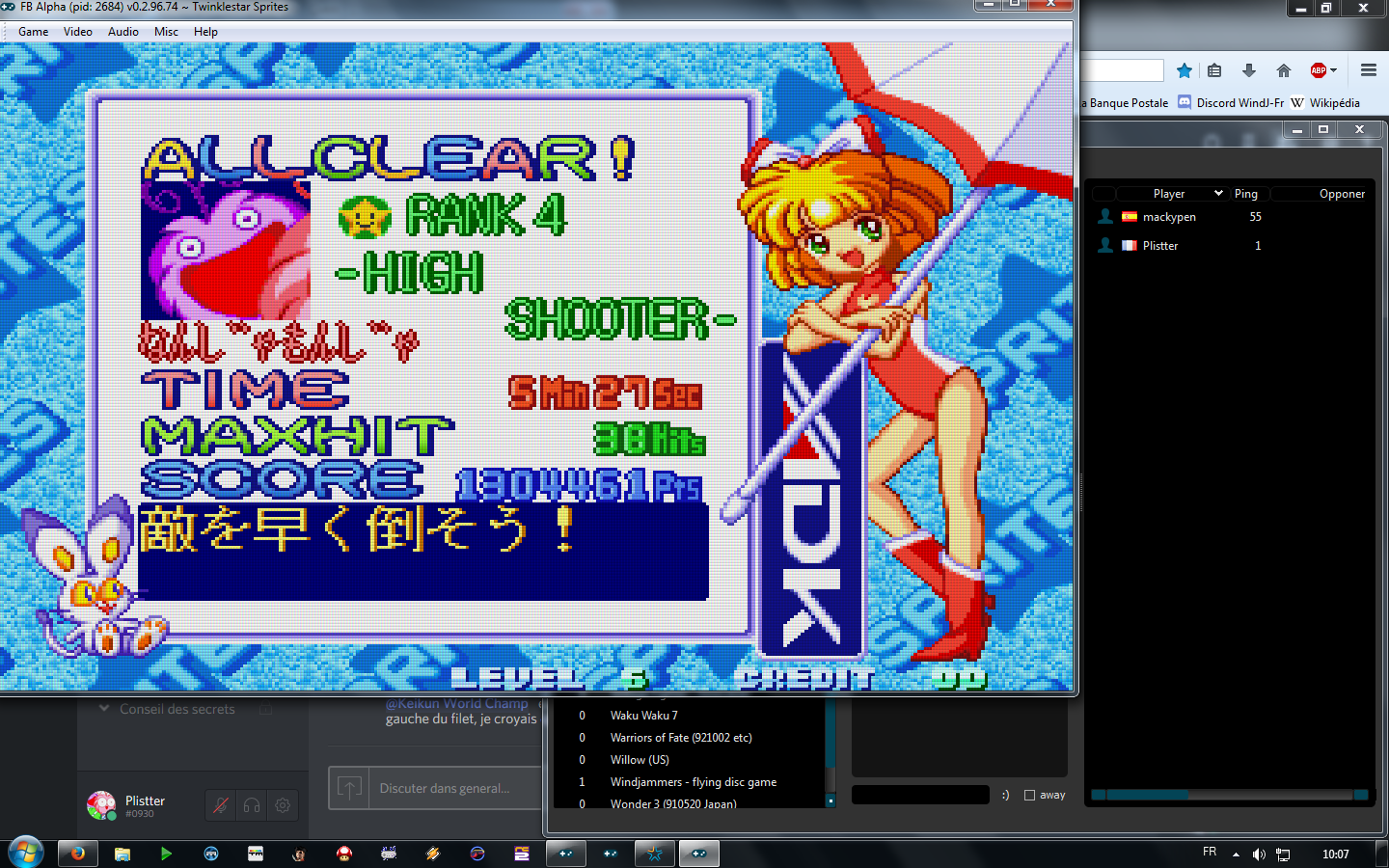
Task: Open the Firefox downloads arrow icon
Action: tap(1249, 70)
